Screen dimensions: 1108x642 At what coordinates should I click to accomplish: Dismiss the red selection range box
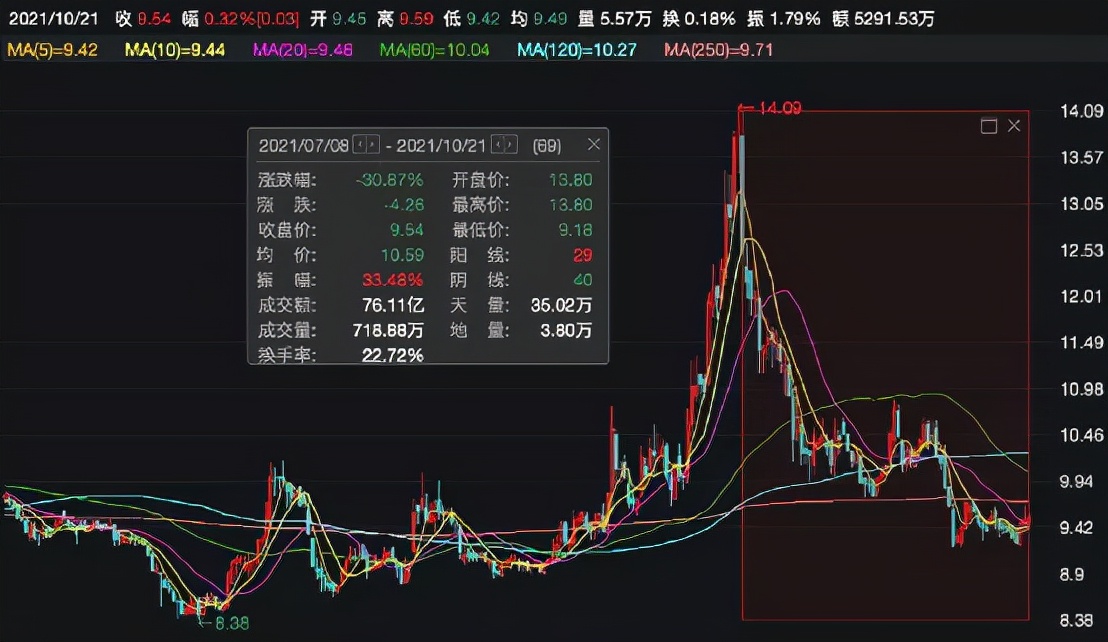coord(1014,126)
